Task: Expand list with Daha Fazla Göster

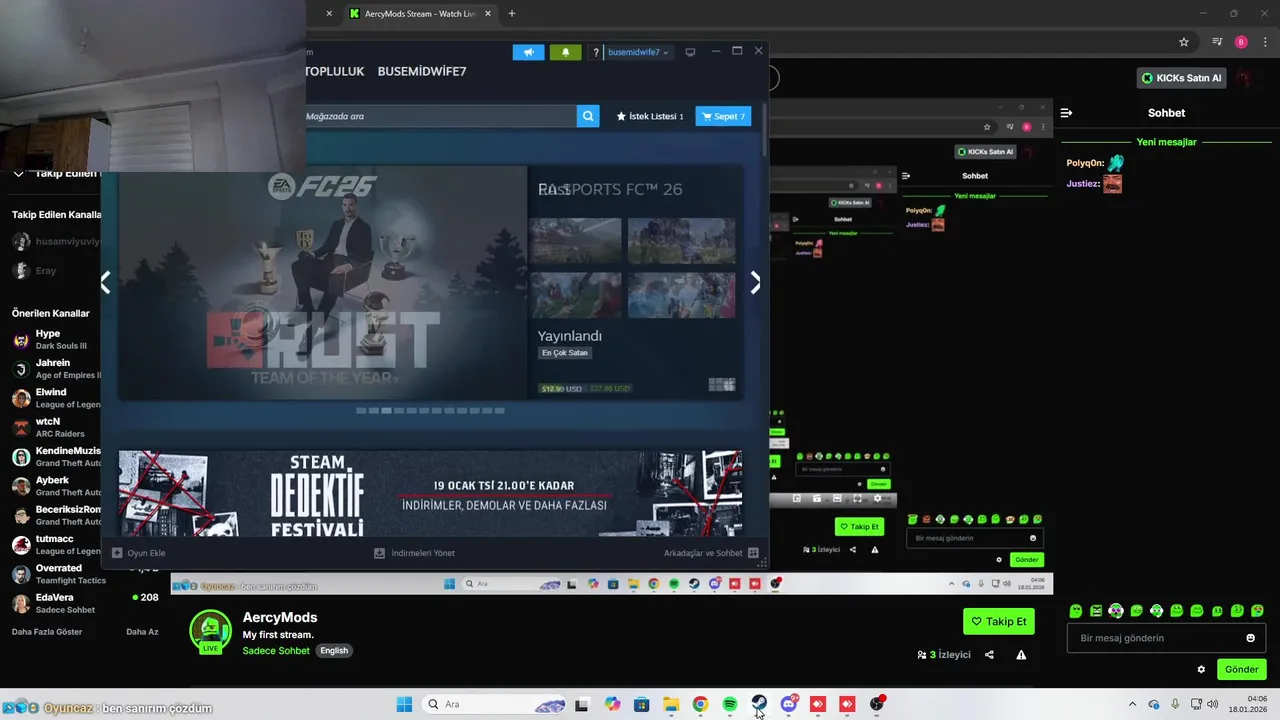Action: point(47,632)
